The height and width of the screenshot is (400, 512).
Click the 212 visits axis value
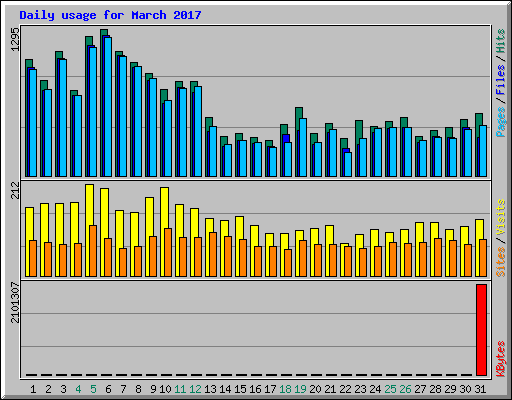coord(15,190)
